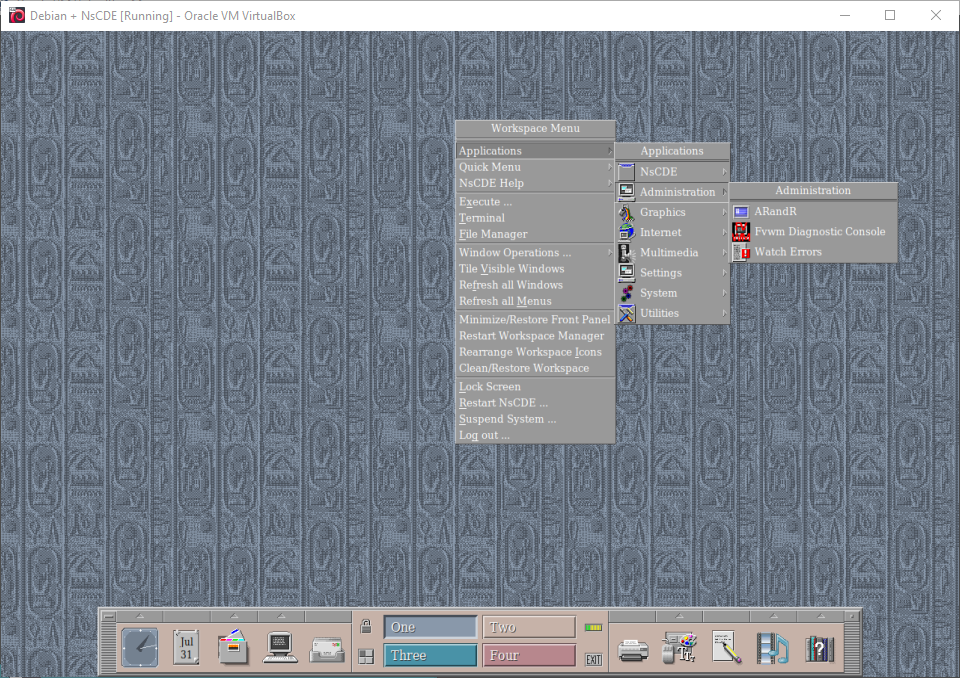Open the style manager icon with mouse and palette
The width and height of the screenshot is (960, 678).
tap(680, 649)
